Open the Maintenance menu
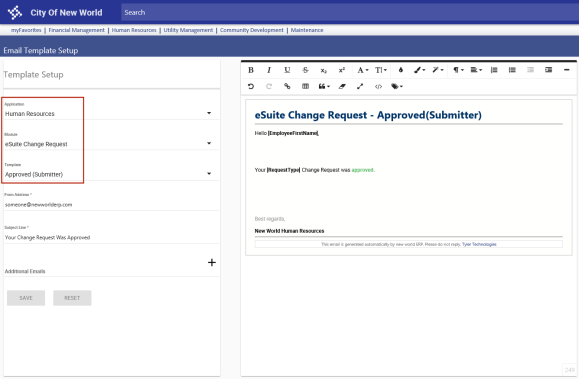579x379 pixels. point(307,30)
